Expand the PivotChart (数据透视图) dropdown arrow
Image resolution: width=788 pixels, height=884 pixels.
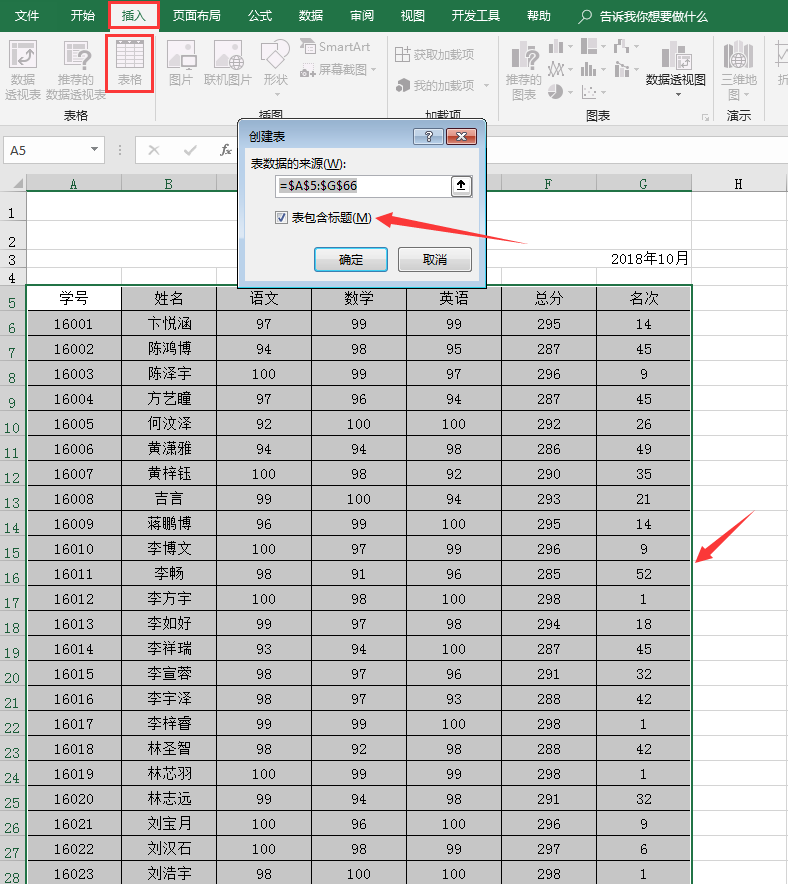pyautogui.click(x=678, y=94)
